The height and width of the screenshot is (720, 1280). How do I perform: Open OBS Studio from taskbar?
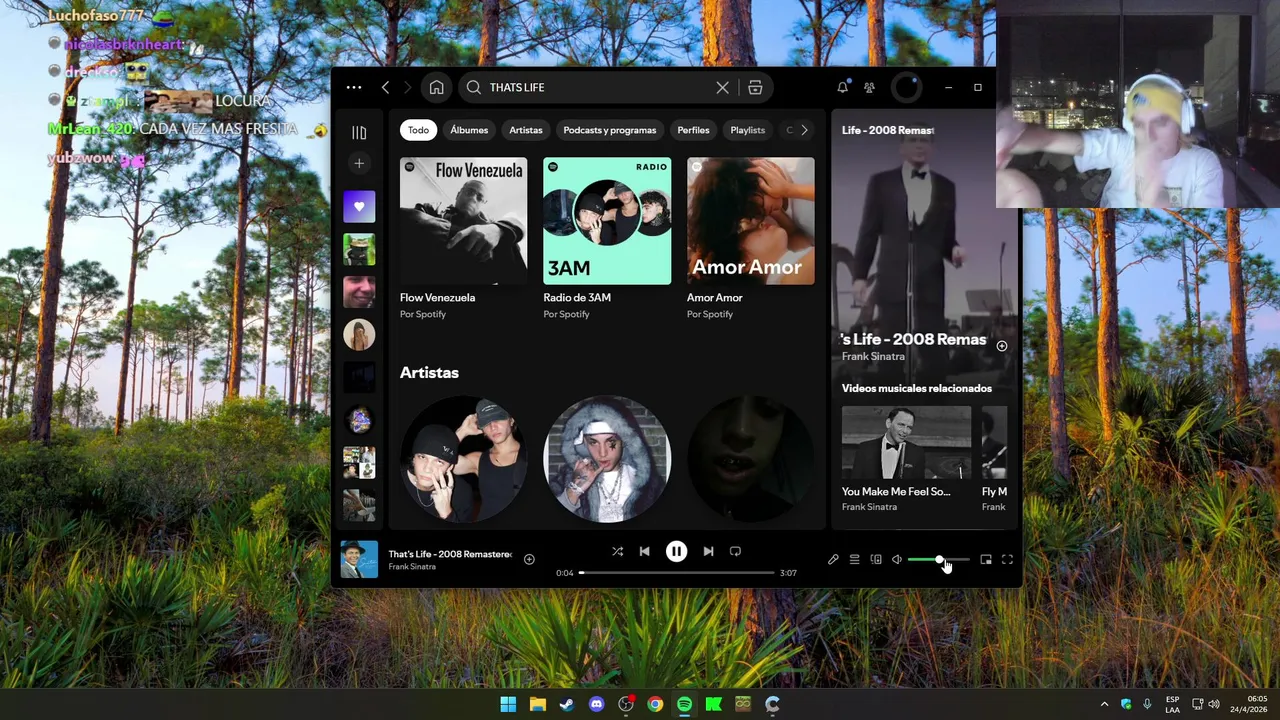626,704
